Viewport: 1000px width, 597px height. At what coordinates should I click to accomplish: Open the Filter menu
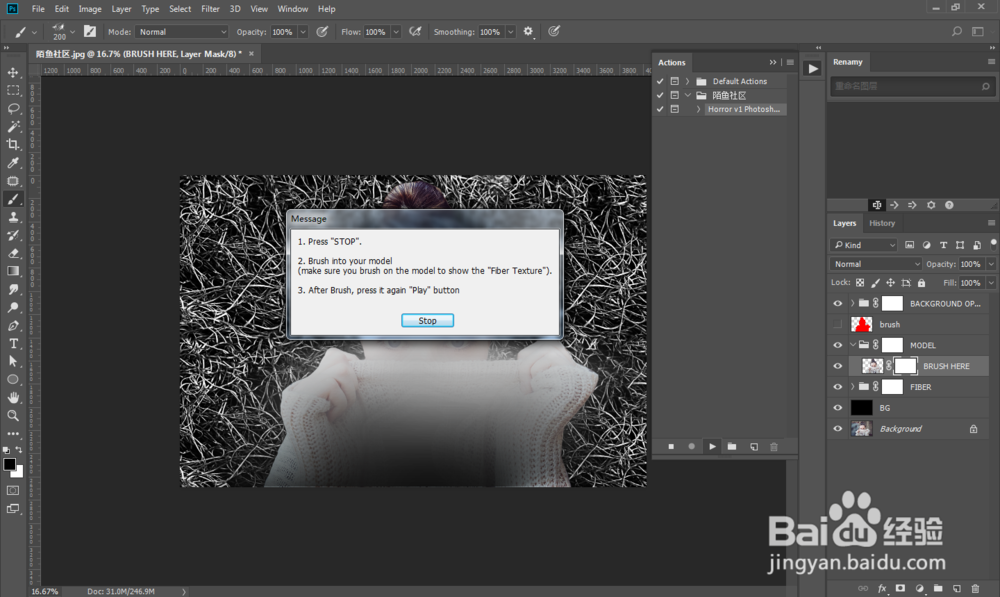(210, 9)
